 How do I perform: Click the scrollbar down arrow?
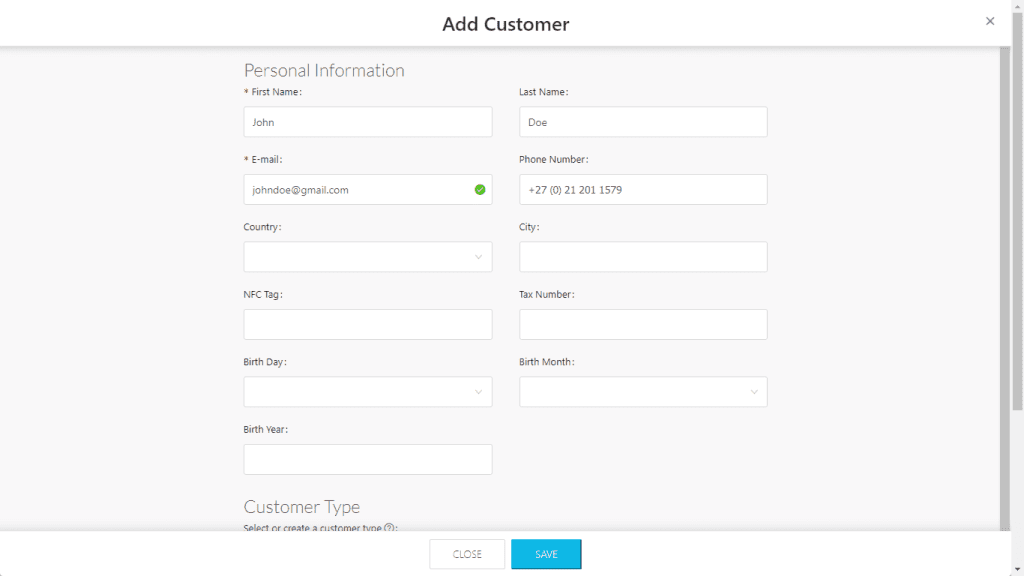point(1016,568)
